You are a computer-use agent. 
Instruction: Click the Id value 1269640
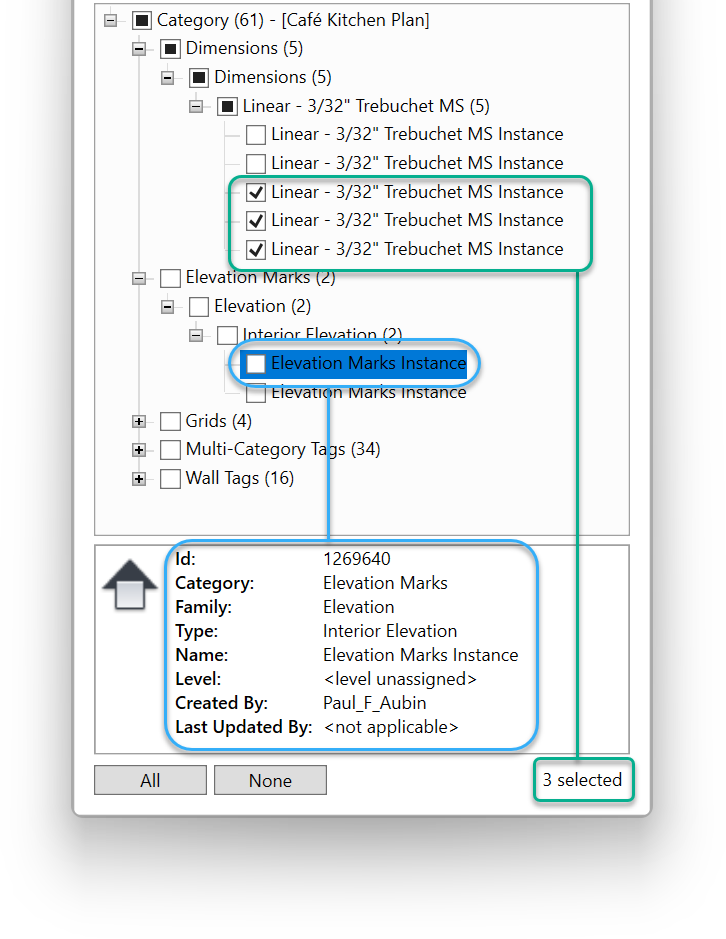(x=356, y=559)
